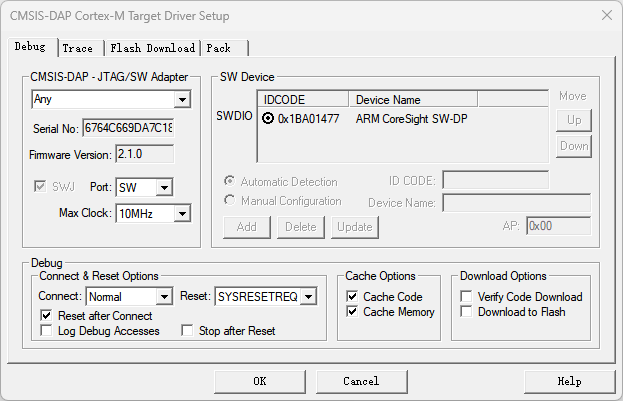Click the AP field showing 0x00
The image size is (623, 401).
559,226
